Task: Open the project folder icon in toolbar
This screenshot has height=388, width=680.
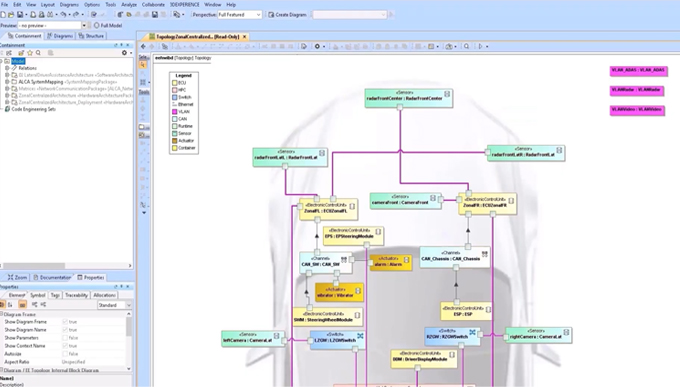Action: 11,15
